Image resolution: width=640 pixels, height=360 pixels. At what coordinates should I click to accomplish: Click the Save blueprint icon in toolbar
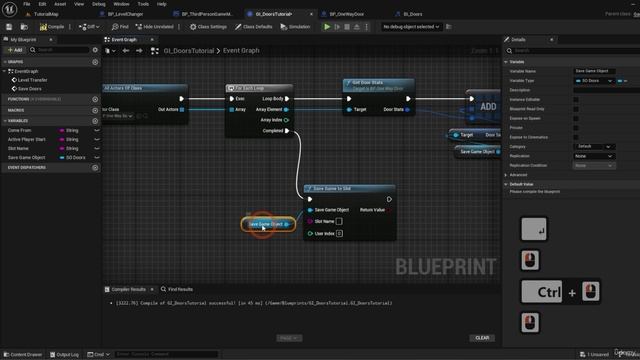(x=9, y=27)
